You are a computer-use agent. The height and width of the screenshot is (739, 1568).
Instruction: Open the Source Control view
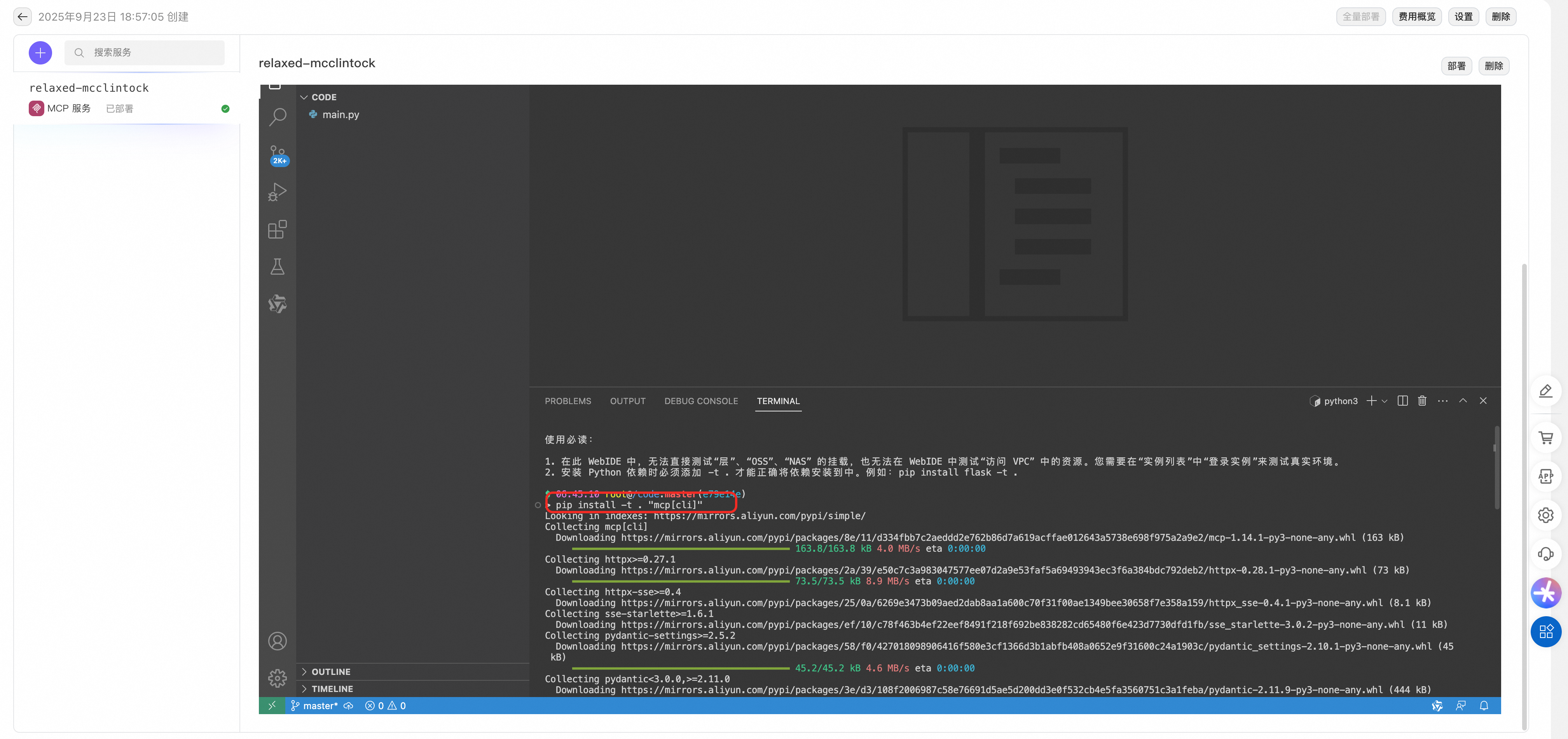coord(278,154)
